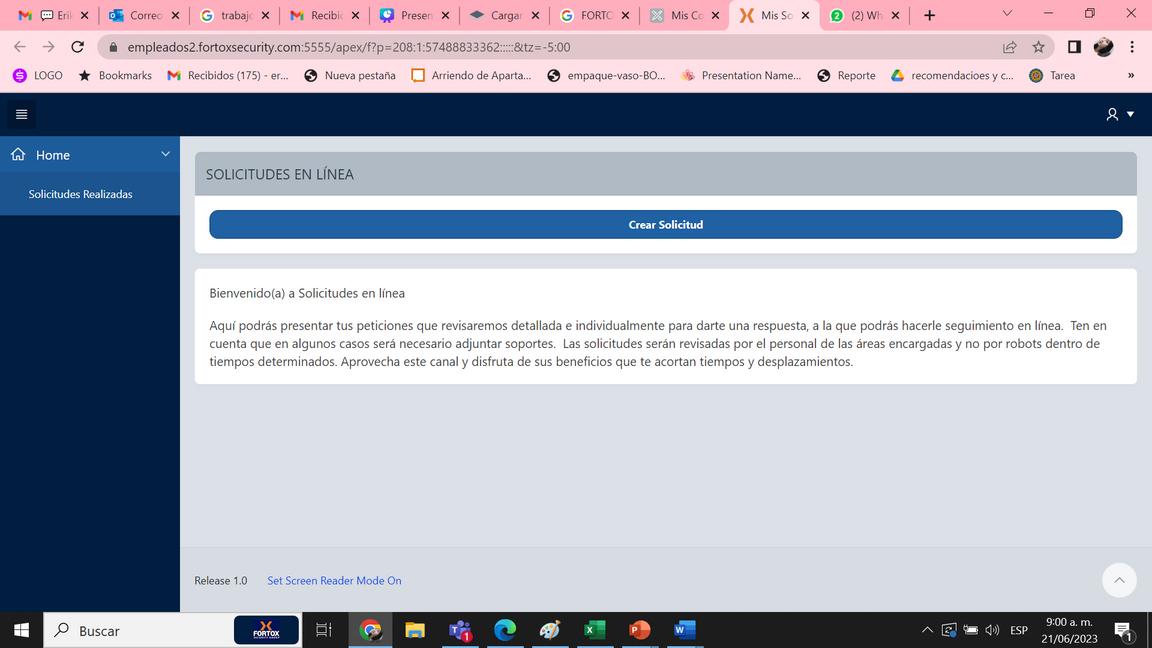Open recomendacioes y c Drive bookmark
1152x648 pixels.
tap(952, 75)
